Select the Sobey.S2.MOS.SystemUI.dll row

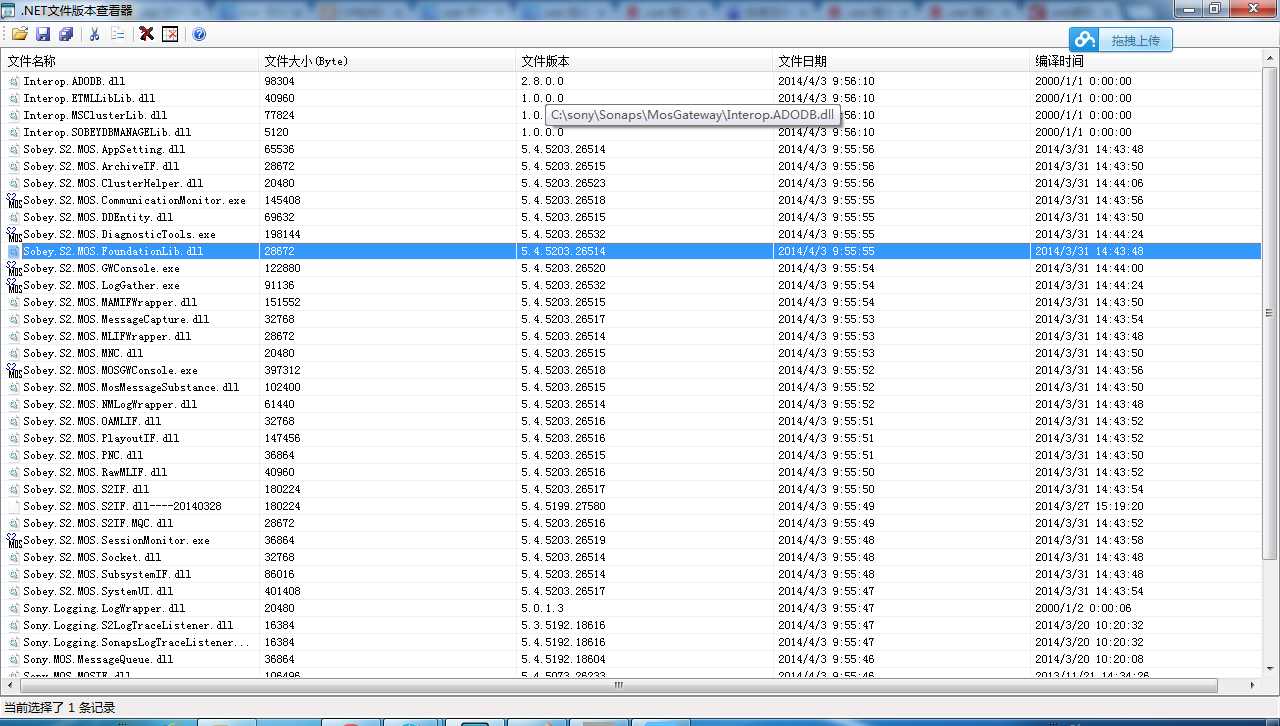tap(631, 591)
